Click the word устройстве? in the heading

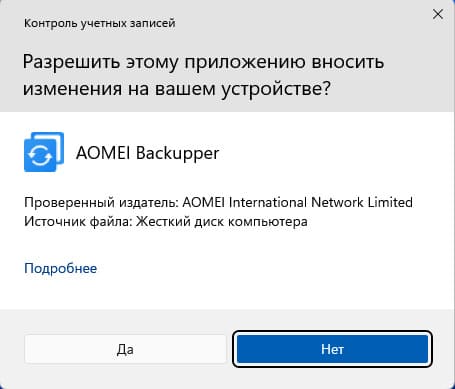pos(276,89)
